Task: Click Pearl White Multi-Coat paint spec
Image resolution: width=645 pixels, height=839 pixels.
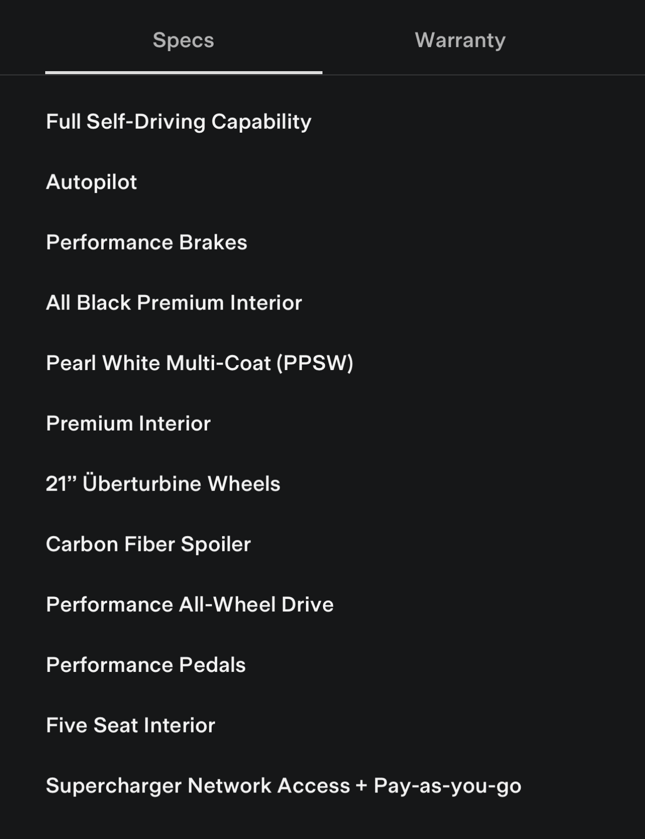Action: click(x=199, y=363)
